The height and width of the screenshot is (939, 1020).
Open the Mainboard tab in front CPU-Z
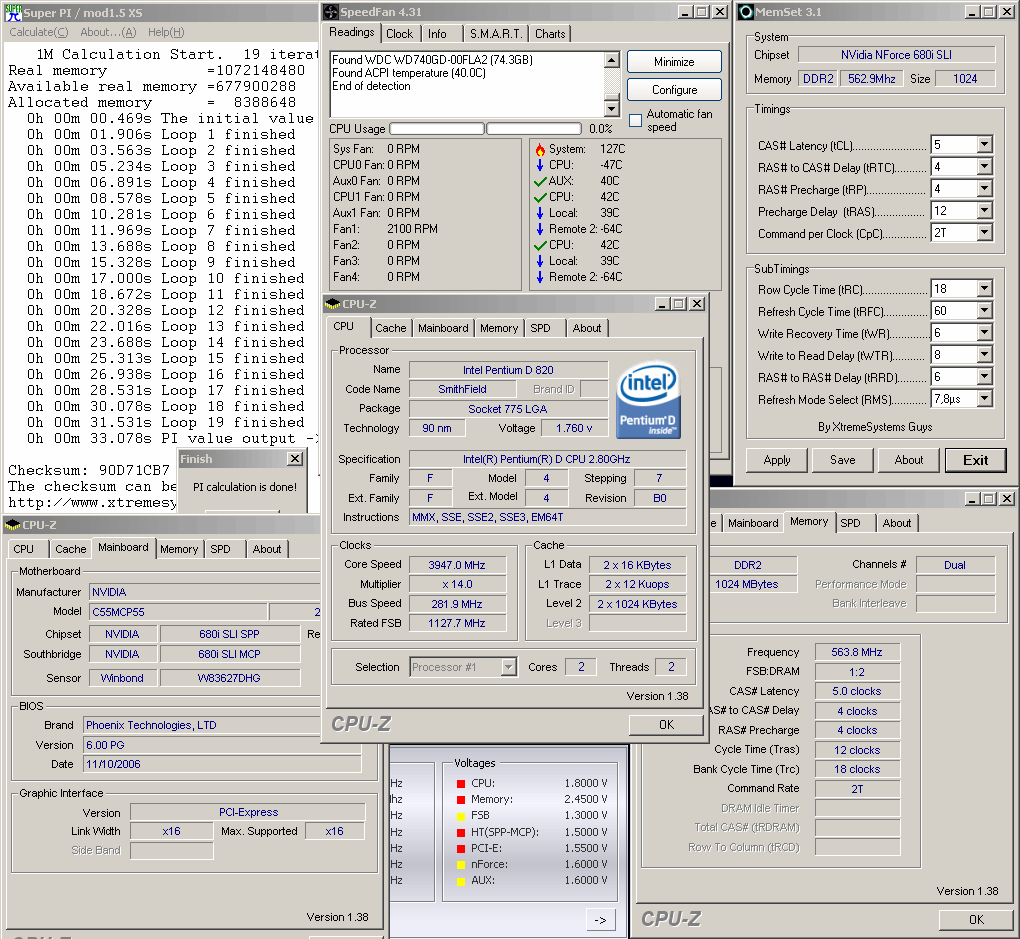443,328
